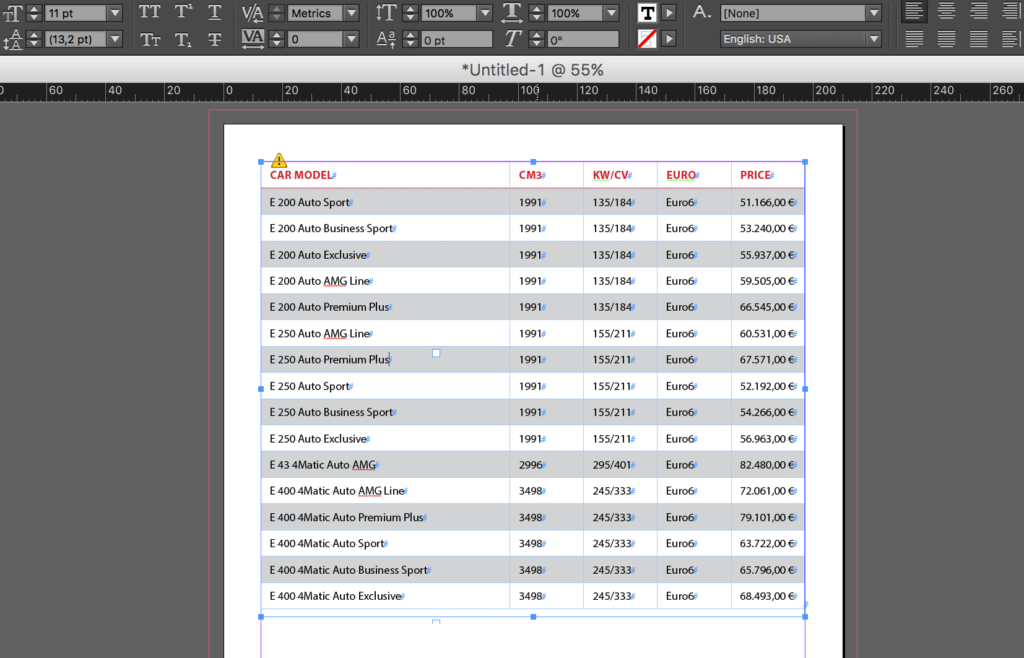This screenshot has height=658, width=1024.
Task: Expand the arrow beside the stroke swatch
Action: [669, 39]
